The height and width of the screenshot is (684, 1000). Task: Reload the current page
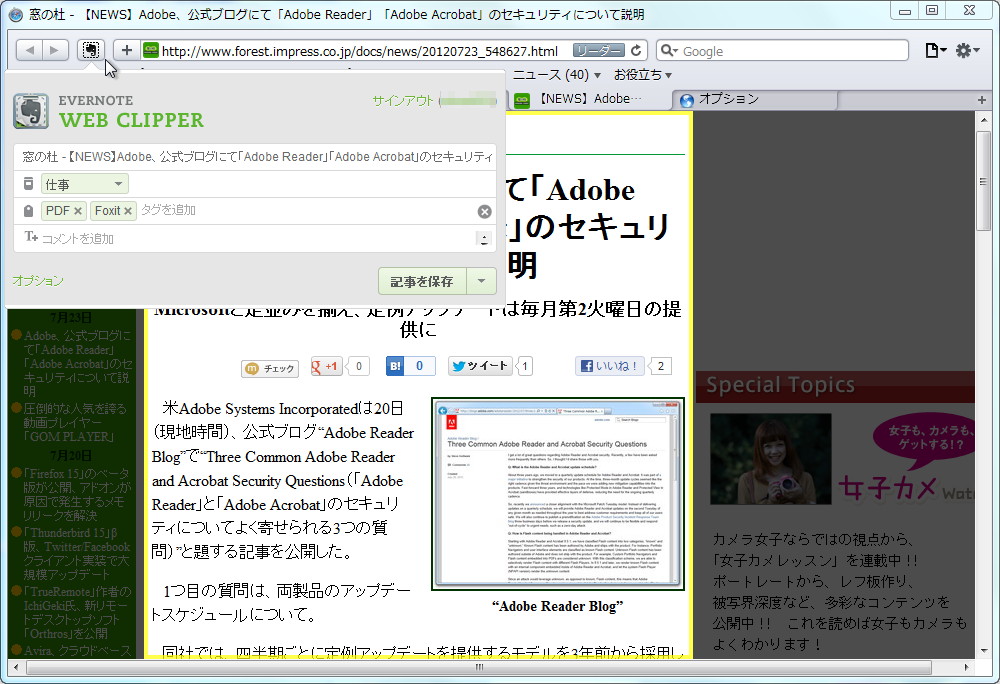[636, 50]
